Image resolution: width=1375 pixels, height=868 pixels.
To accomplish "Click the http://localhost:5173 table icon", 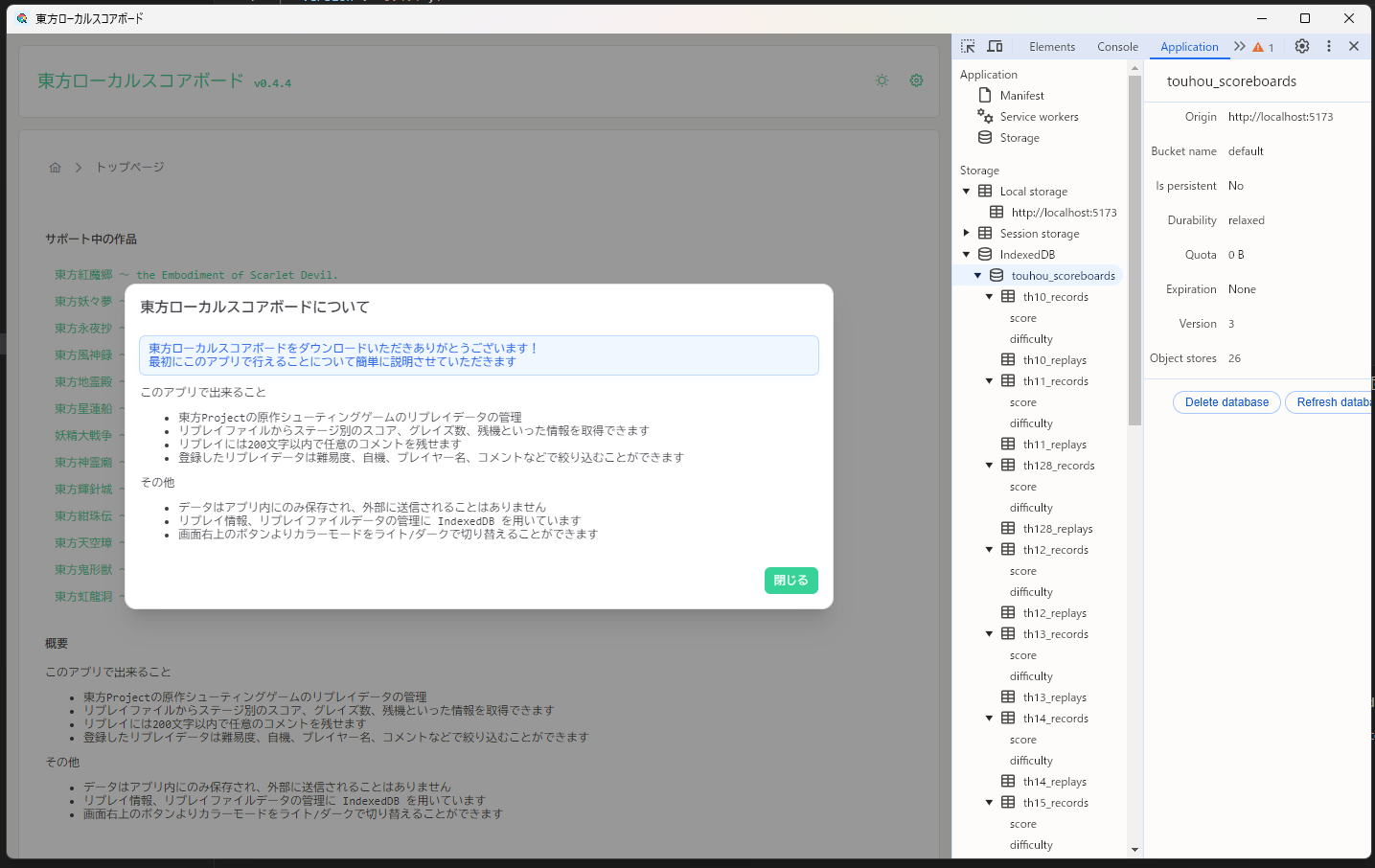I will [x=997, y=212].
